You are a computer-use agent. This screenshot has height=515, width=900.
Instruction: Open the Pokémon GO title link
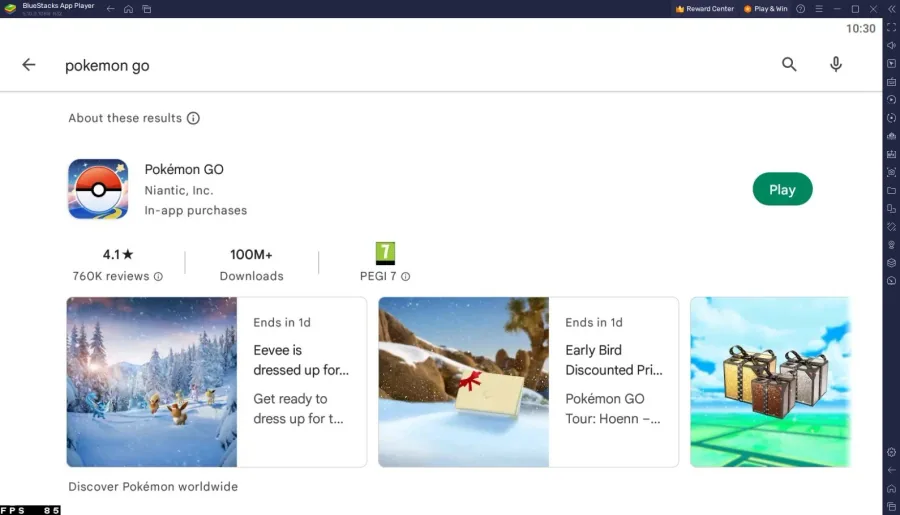click(184, 169)
